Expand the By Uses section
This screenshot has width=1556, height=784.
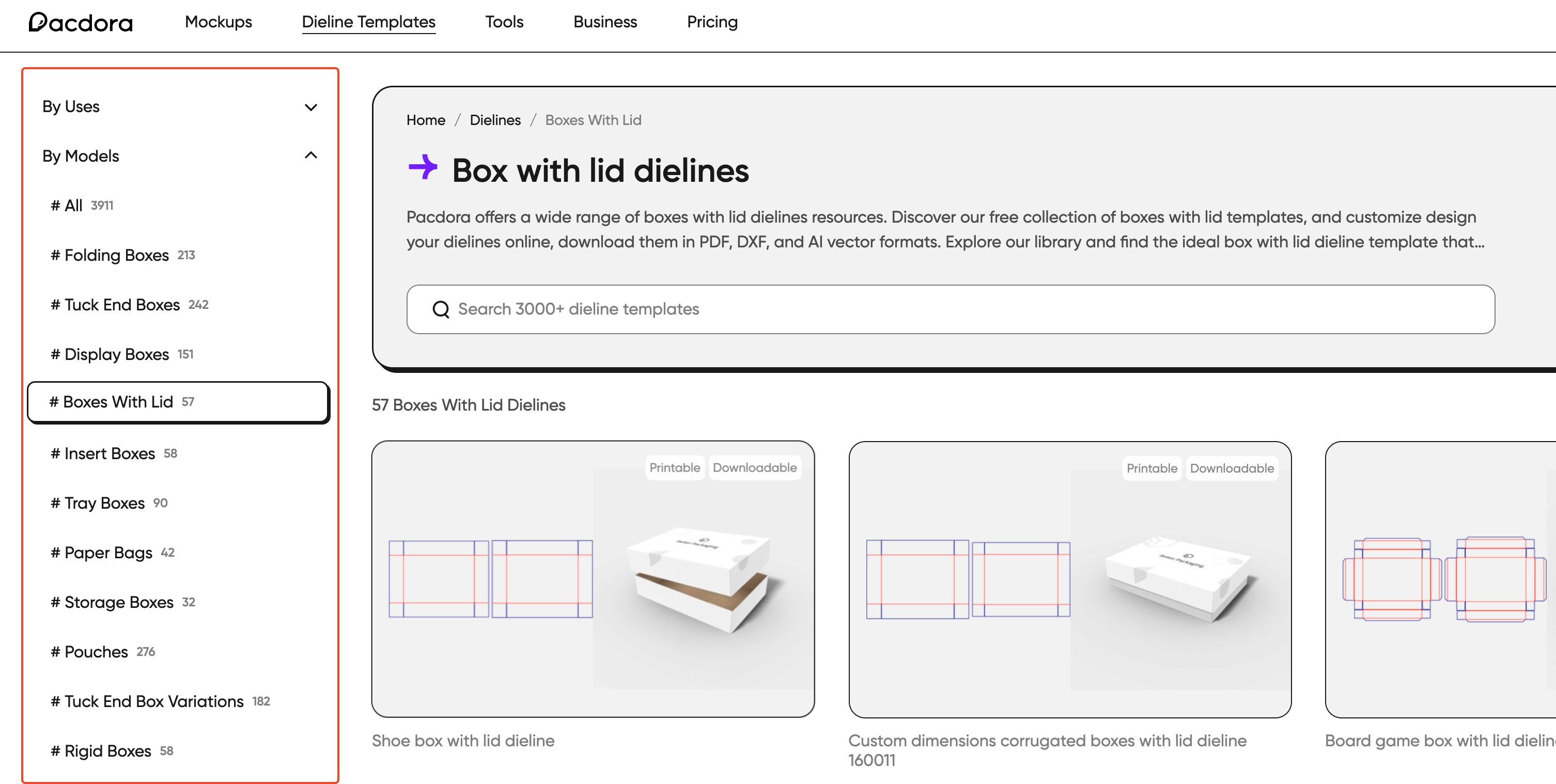pyautogui.click(x=180, y=107)
